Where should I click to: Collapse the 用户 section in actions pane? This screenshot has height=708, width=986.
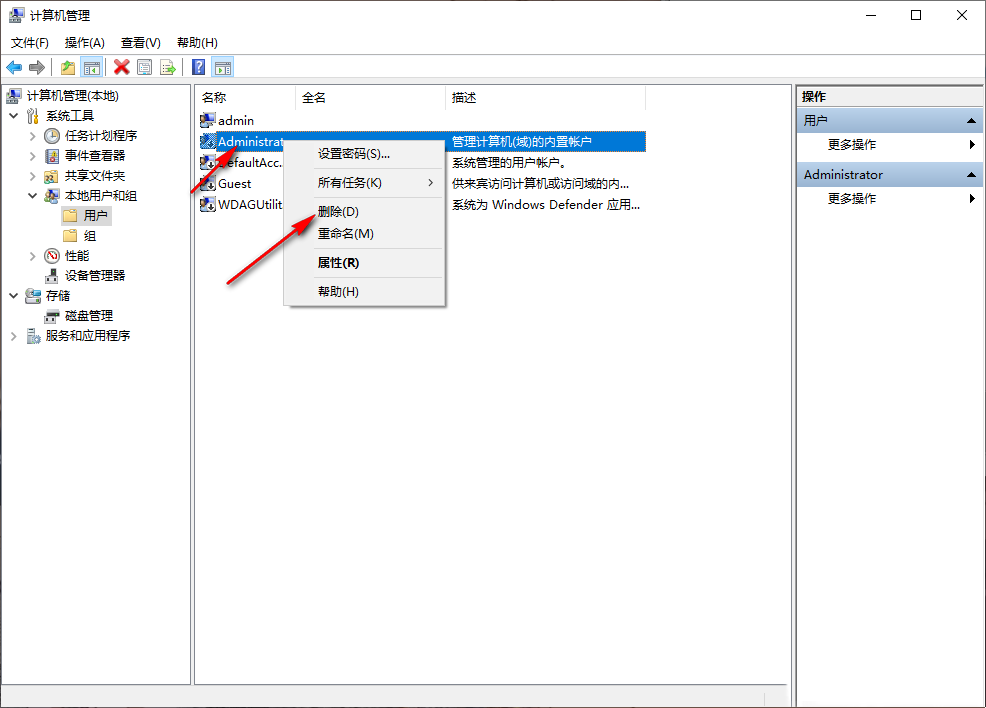coord(971,121)
